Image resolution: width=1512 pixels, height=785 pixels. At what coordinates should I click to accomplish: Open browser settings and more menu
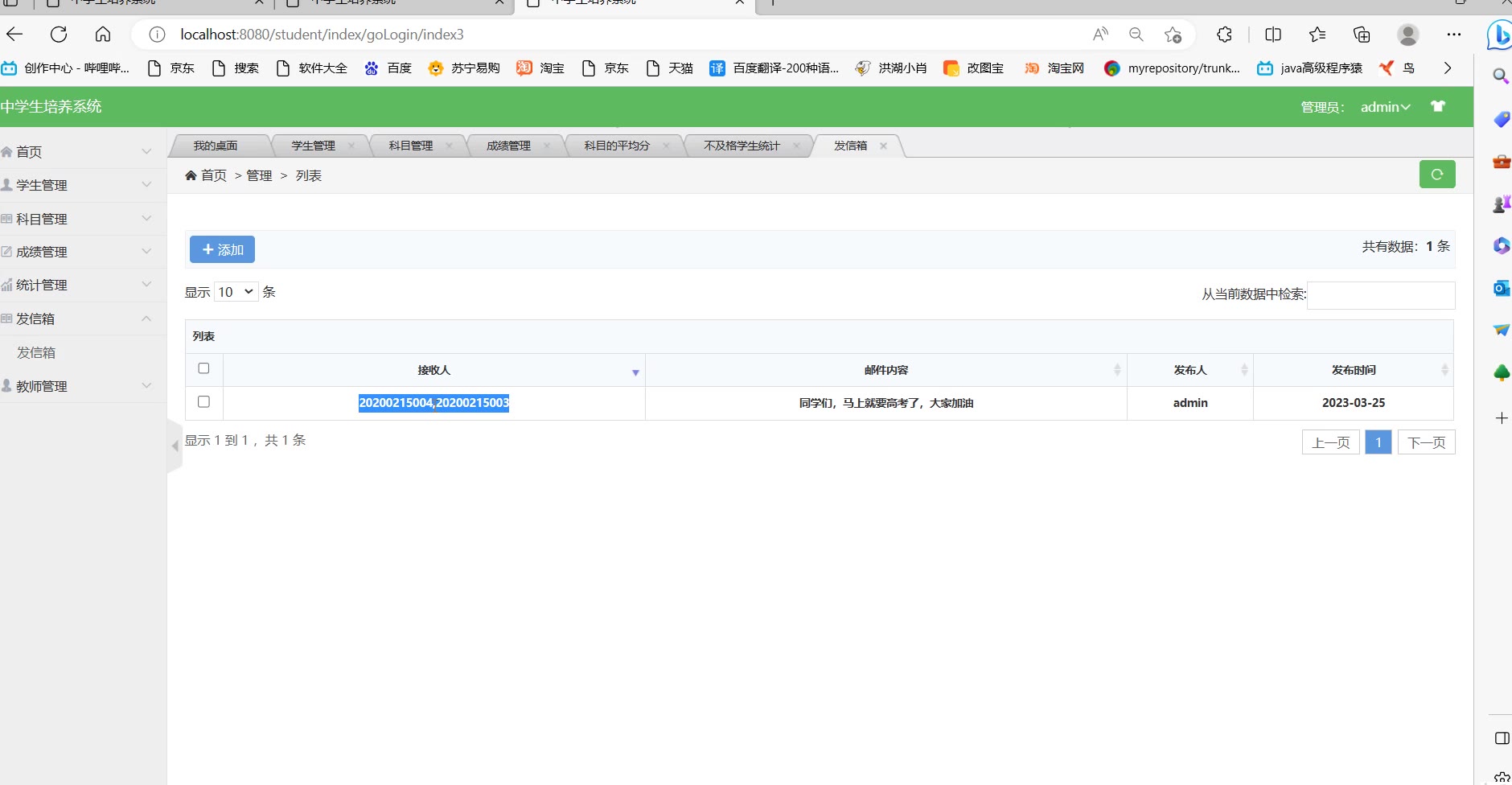[1454, 35]
